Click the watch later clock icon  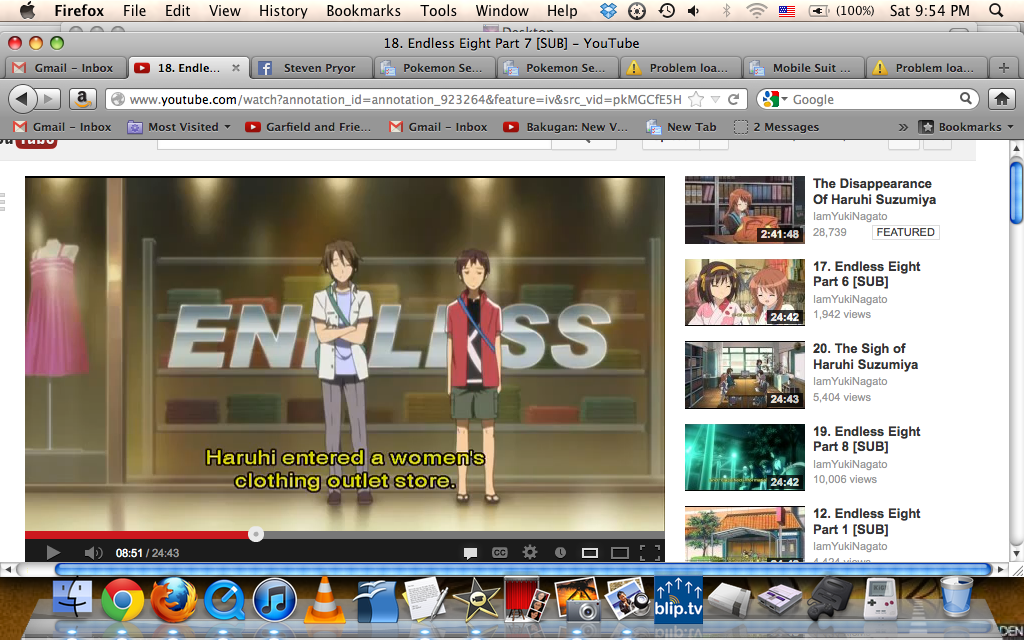coord(561,552)
